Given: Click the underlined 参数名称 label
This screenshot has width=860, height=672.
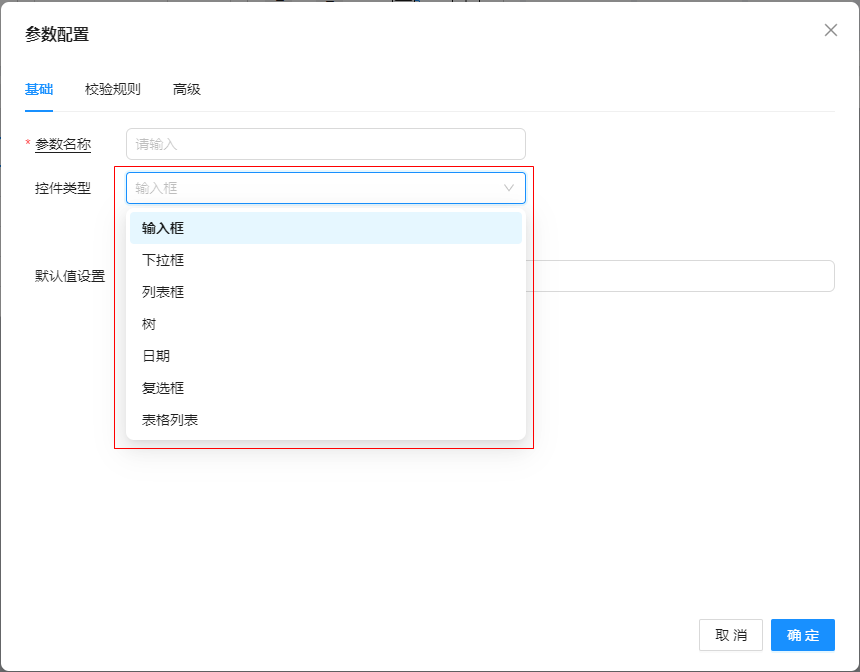Looking at the screenshot, I should 63,144.
